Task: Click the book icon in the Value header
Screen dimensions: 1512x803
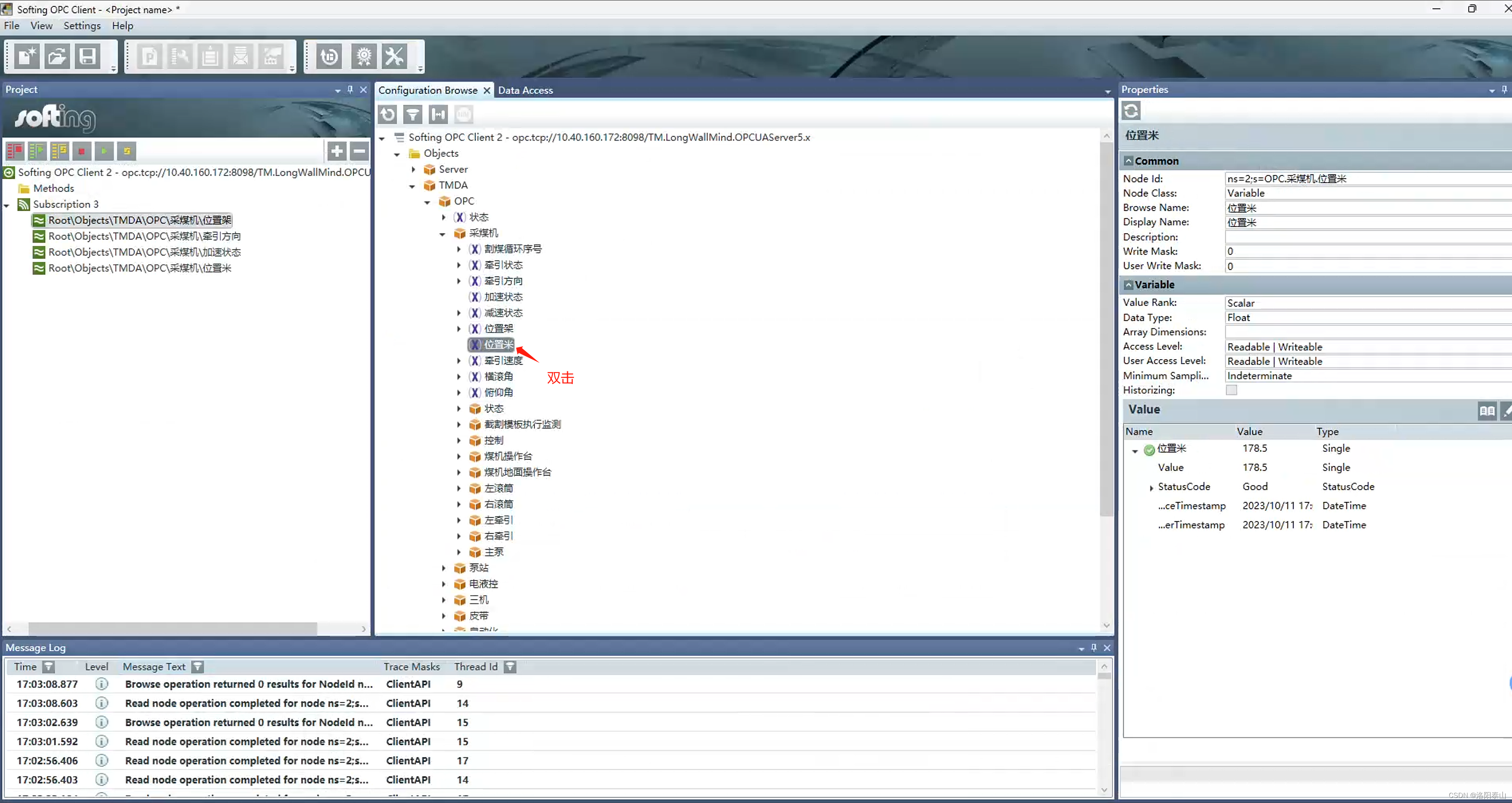Action: click(x=1487, y=410)
